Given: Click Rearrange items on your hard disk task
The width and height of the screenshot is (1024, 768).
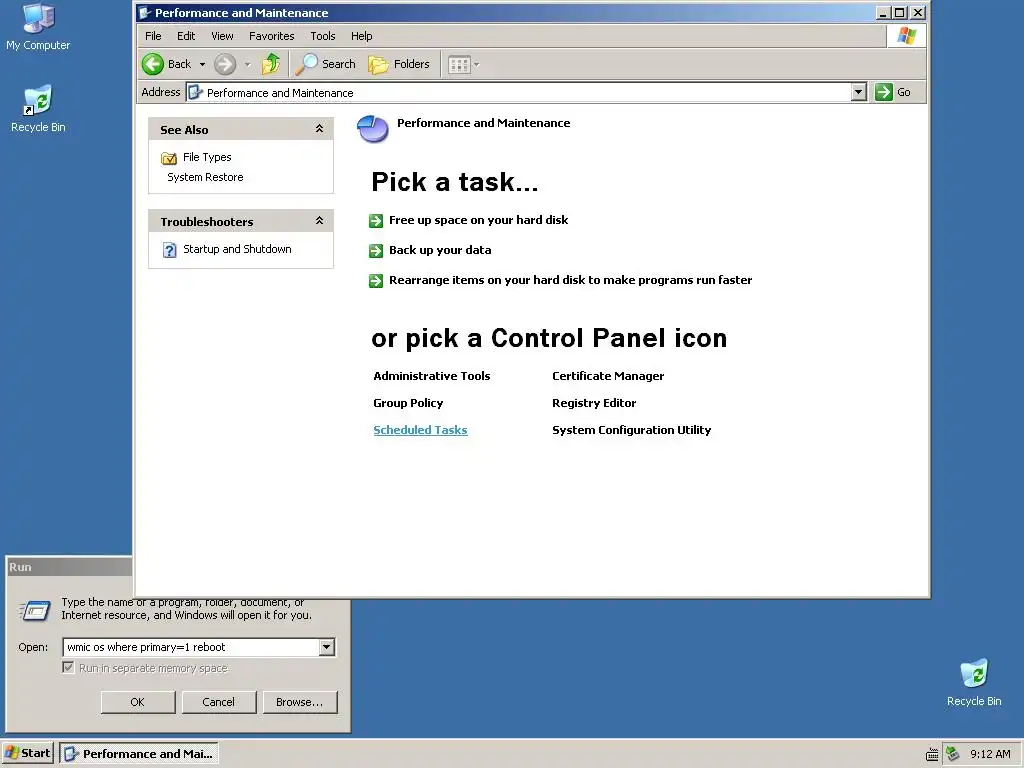Looking at the screenshot, I should (x=571, y=280).
